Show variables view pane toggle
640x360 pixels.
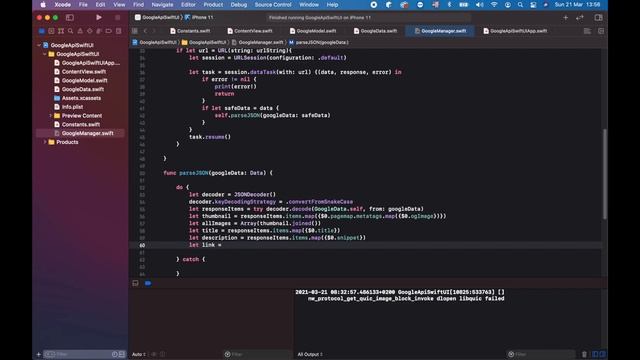click(595, 354)
